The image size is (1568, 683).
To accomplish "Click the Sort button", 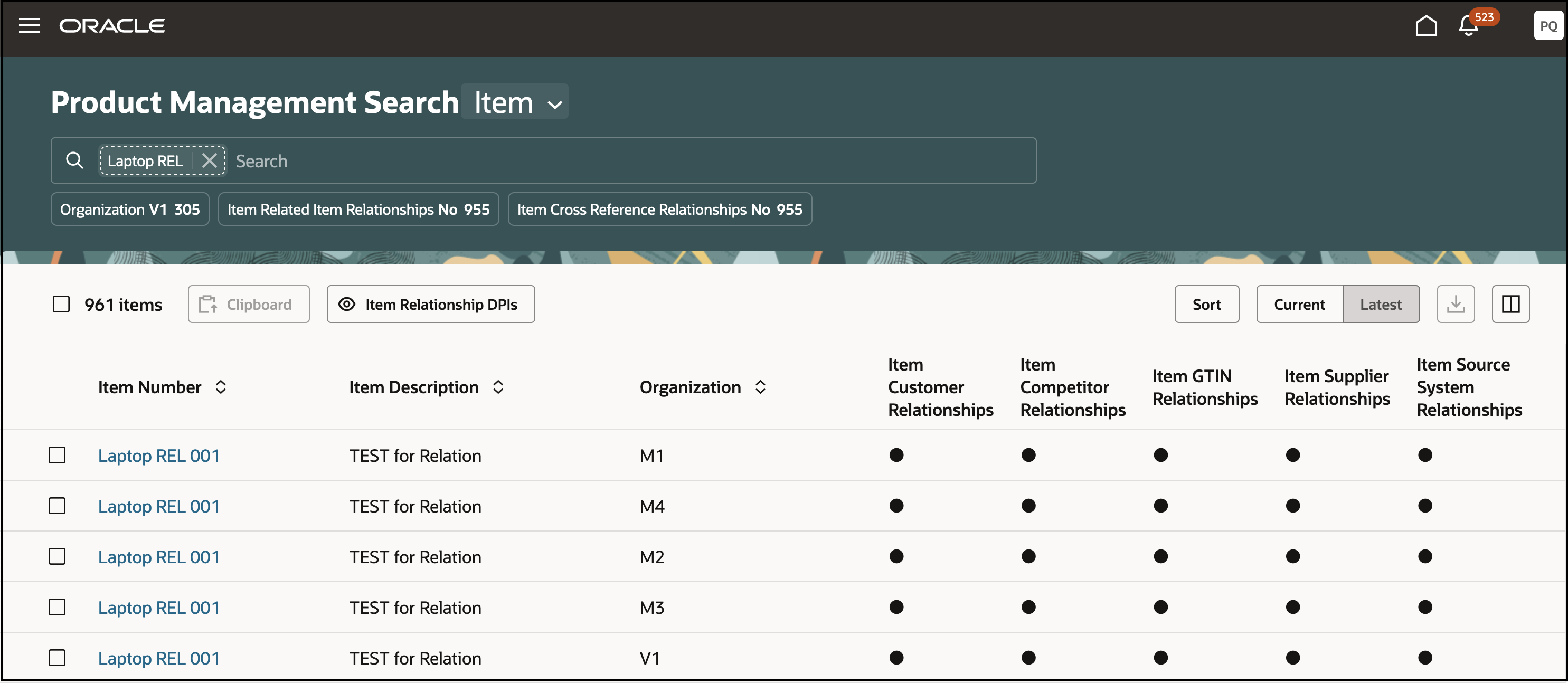I will click(x=1206, y=305).
